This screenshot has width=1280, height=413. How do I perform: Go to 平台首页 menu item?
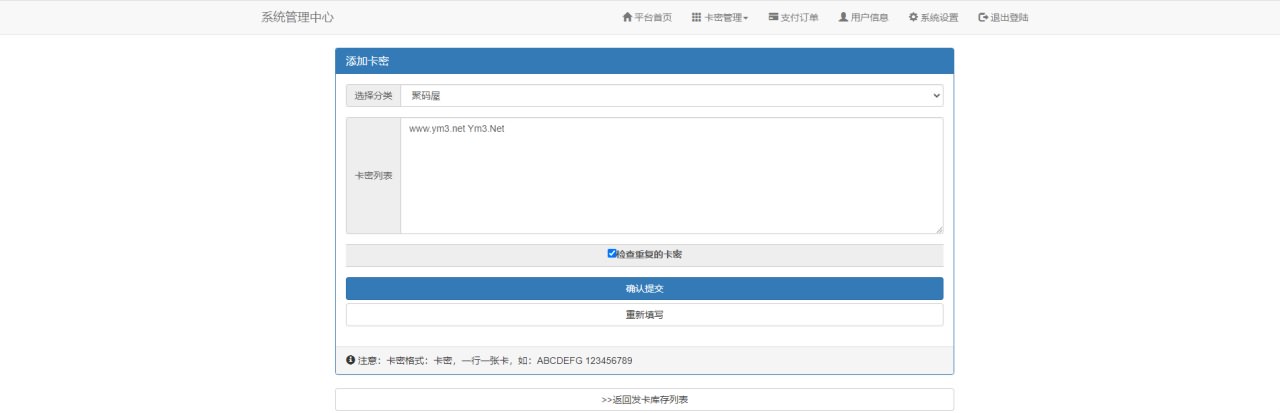[x=647, y=17]
